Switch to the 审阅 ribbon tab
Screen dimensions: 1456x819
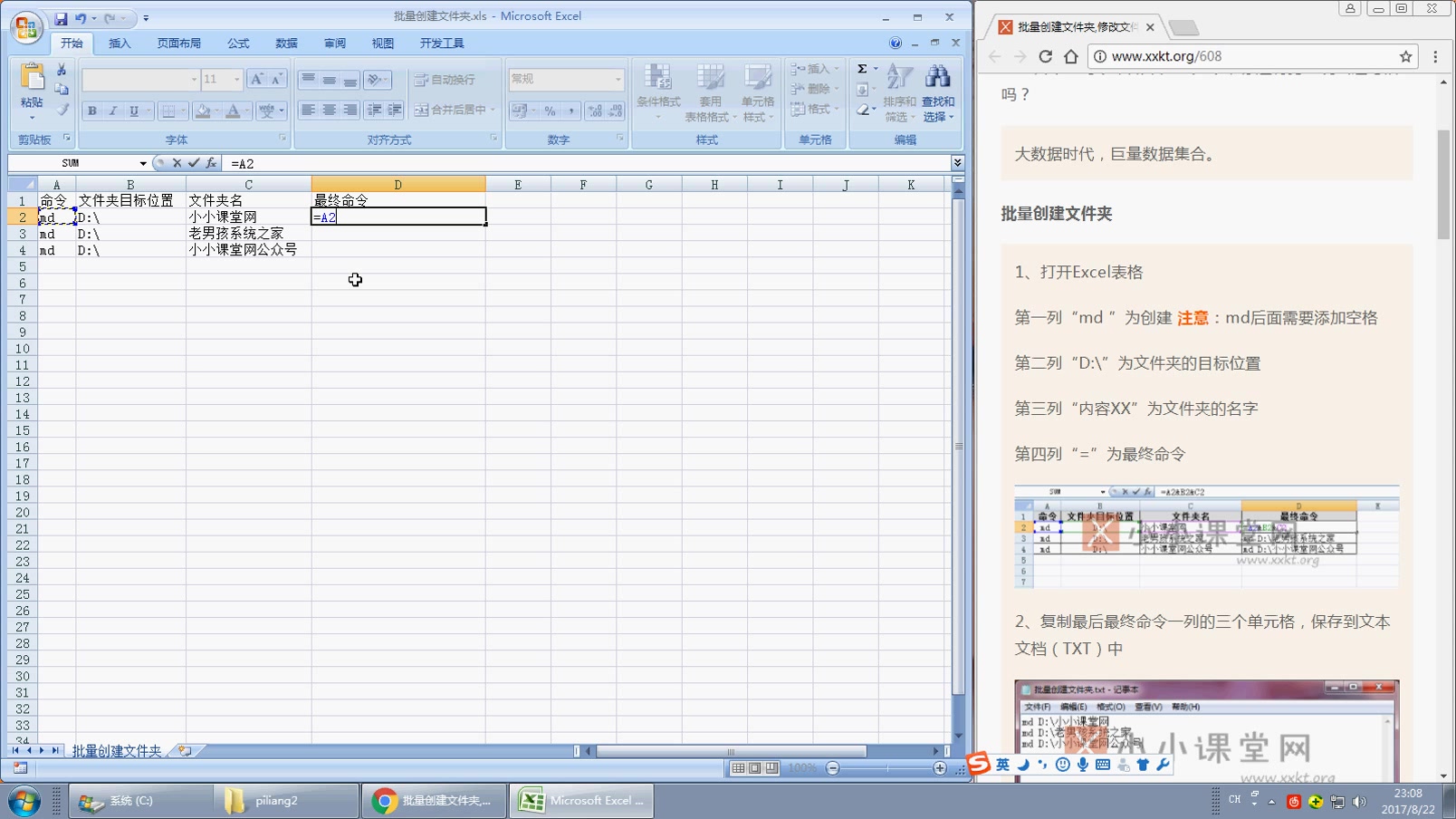point(335,43)
